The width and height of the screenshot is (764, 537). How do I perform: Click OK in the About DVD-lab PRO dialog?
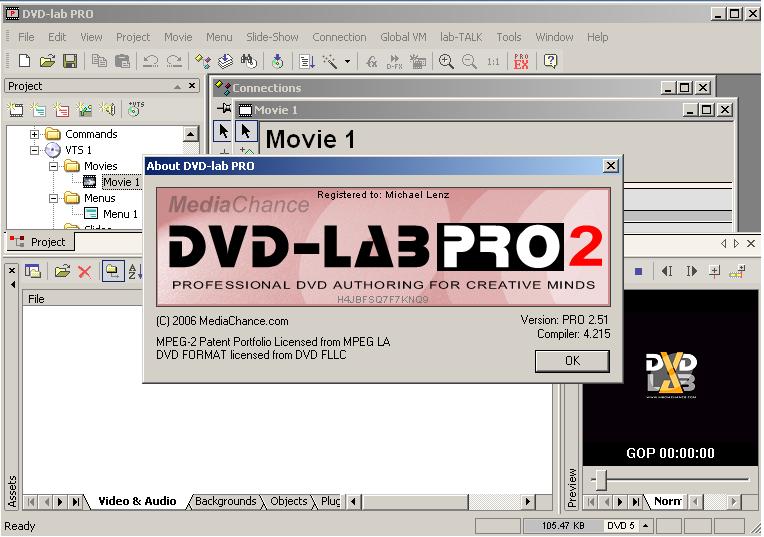(572, 361)
